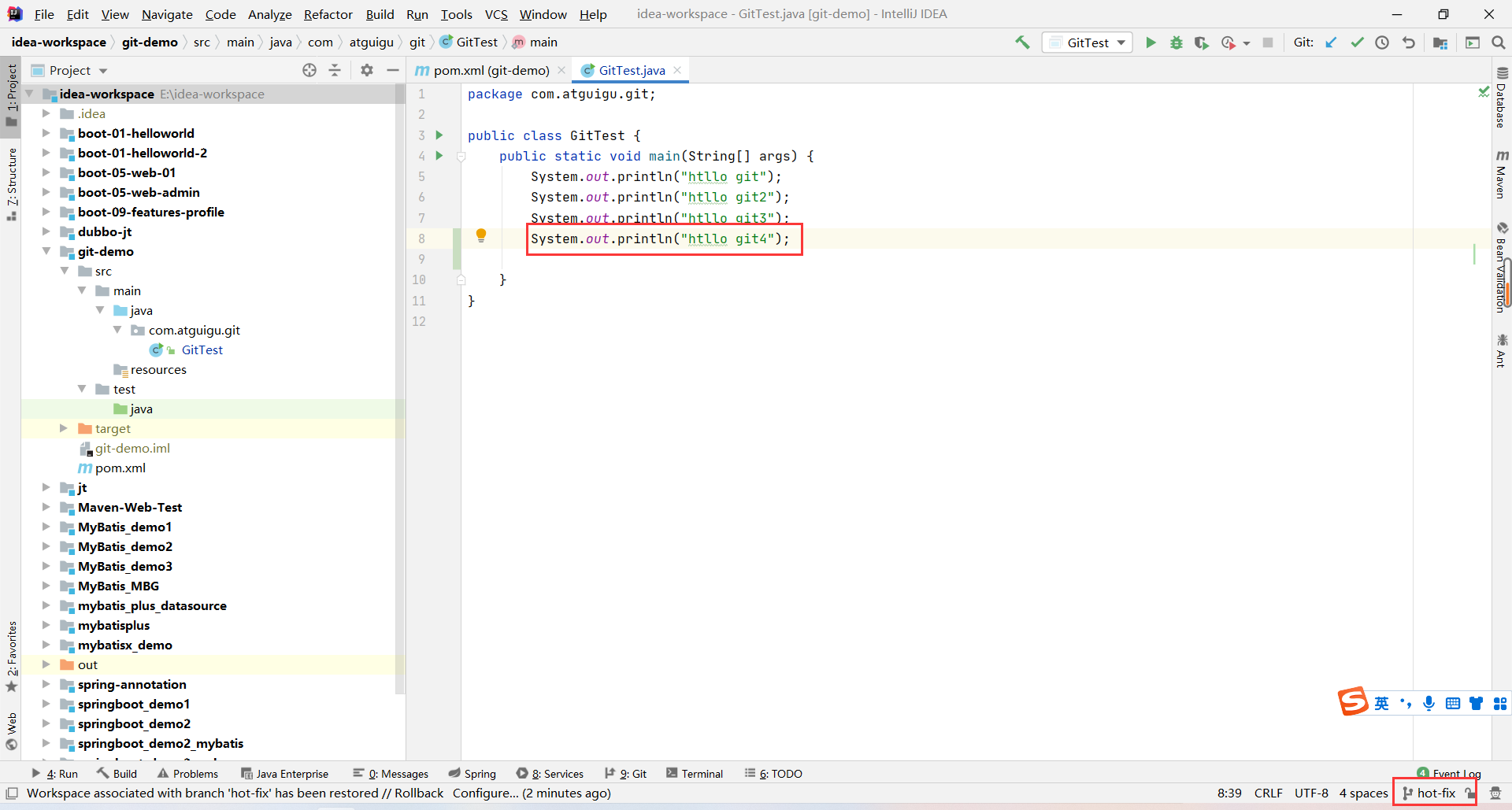Open Sogou soft keyboard icon
This screenshot has width=1512, height=810.
click(1453, 703)
